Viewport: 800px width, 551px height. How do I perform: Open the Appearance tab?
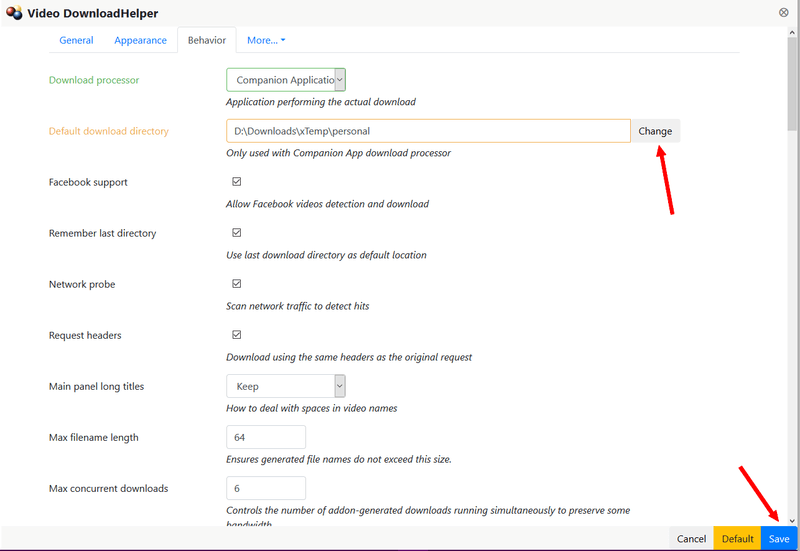pos(140,40)
